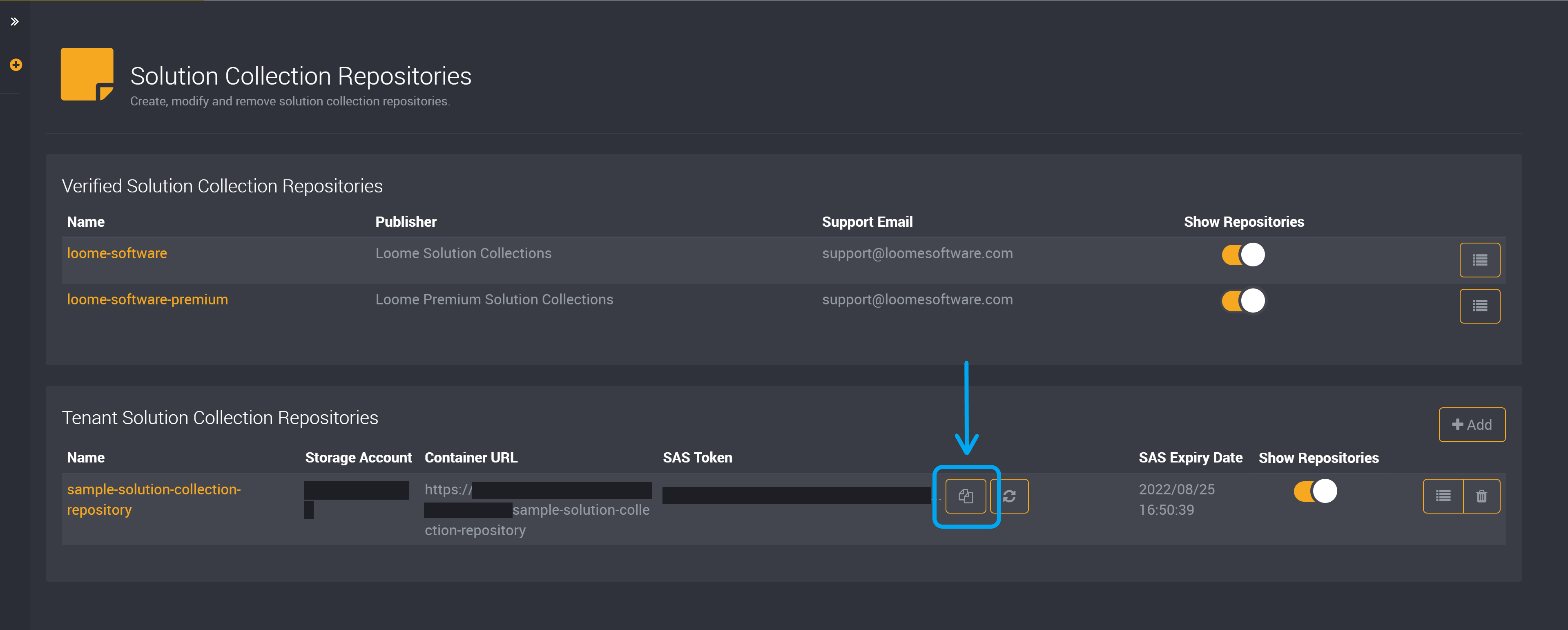Add a new tenant repository
The image size is (1568, 630).
(x=1471, y=424)
